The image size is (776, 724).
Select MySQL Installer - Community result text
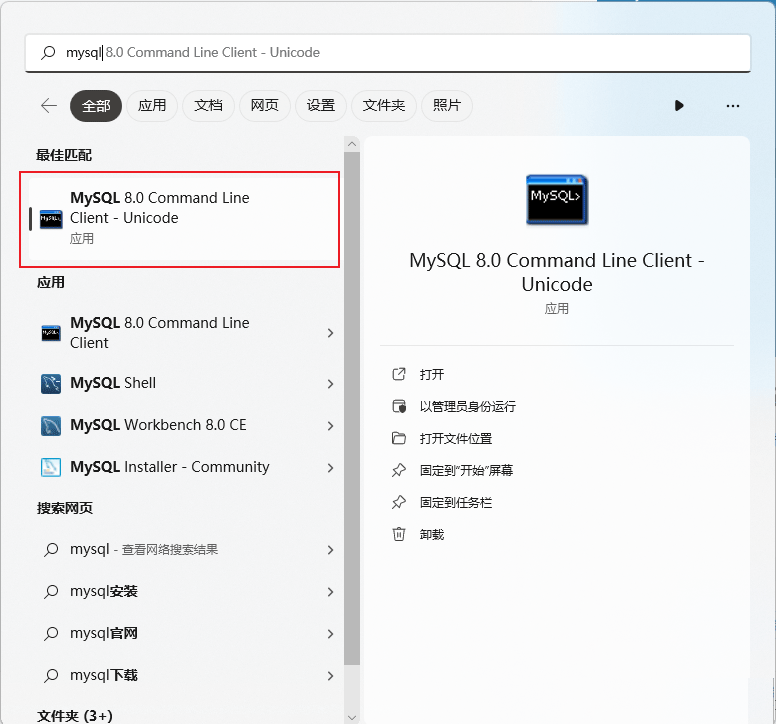tap(170, 467)
